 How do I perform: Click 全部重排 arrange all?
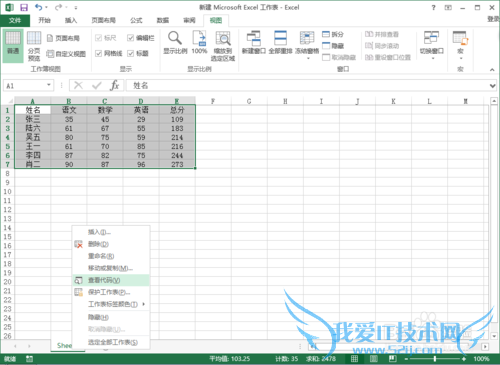click(x=280, y=42)
